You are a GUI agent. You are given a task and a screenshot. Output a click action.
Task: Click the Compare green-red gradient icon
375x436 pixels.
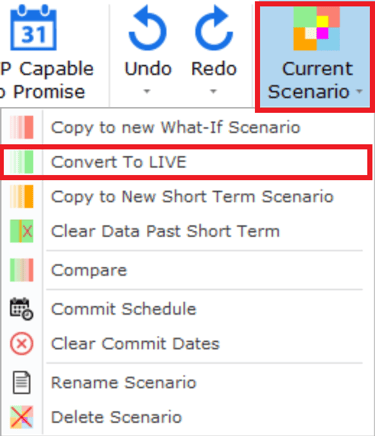[22, 270]
